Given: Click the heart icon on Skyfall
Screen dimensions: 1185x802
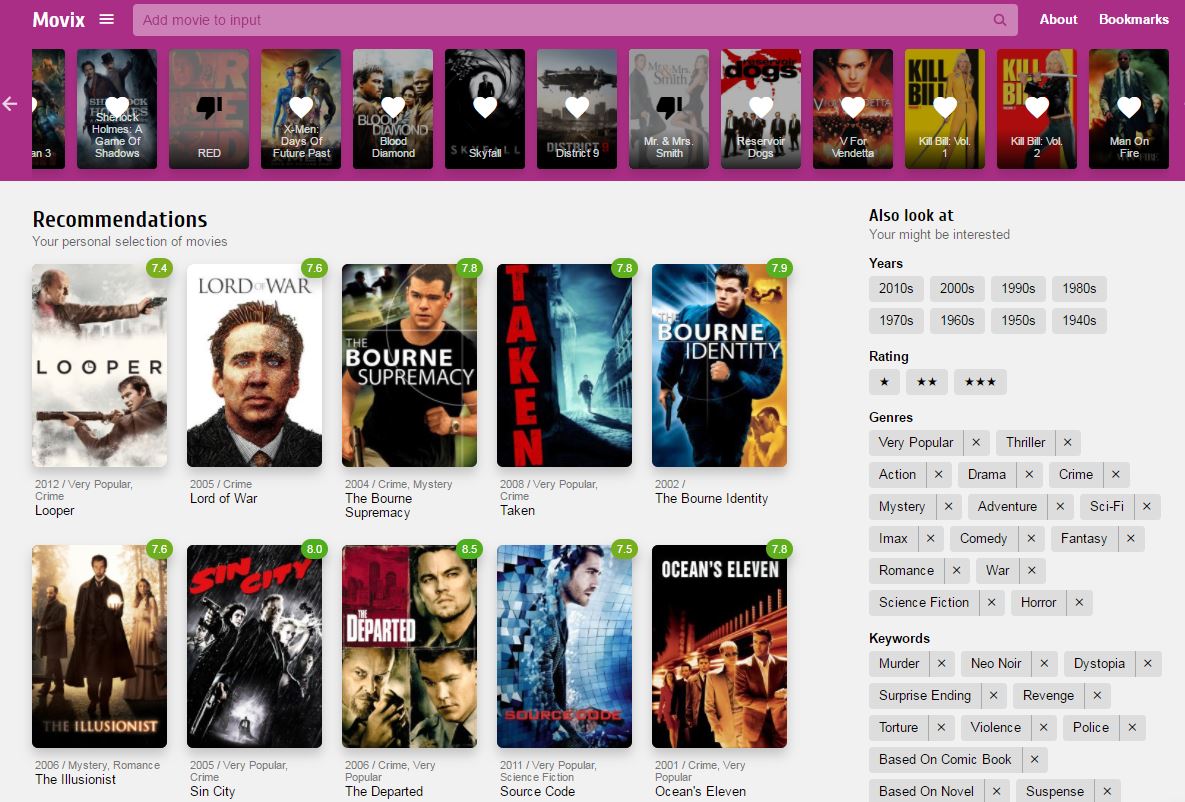Looking at the screenshot, I should click(485, 107).
